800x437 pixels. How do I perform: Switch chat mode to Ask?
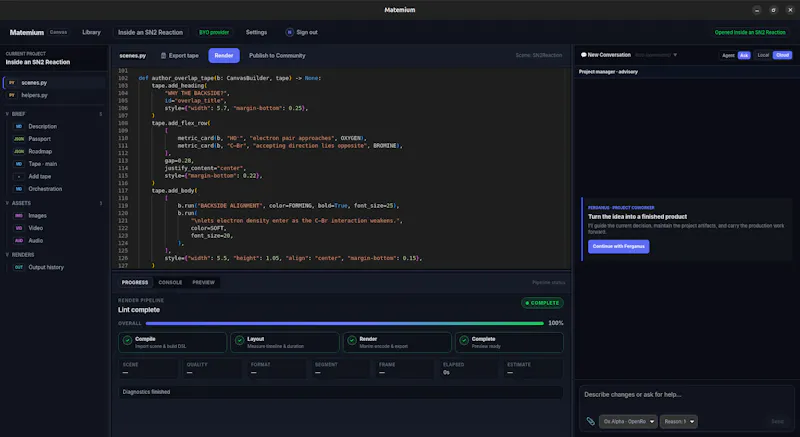tap(744, 55)
